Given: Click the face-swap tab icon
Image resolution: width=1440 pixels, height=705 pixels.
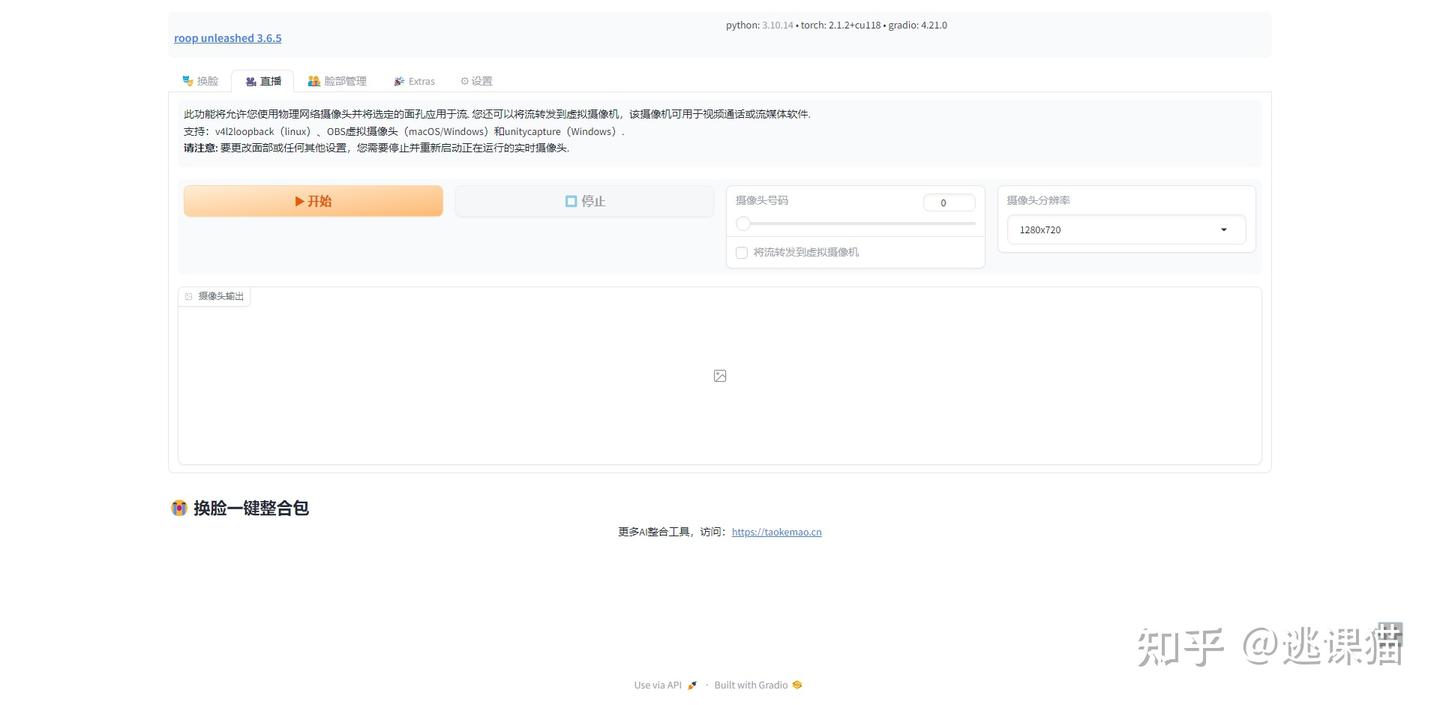Looking at the screenshot, I should point(188,81).
